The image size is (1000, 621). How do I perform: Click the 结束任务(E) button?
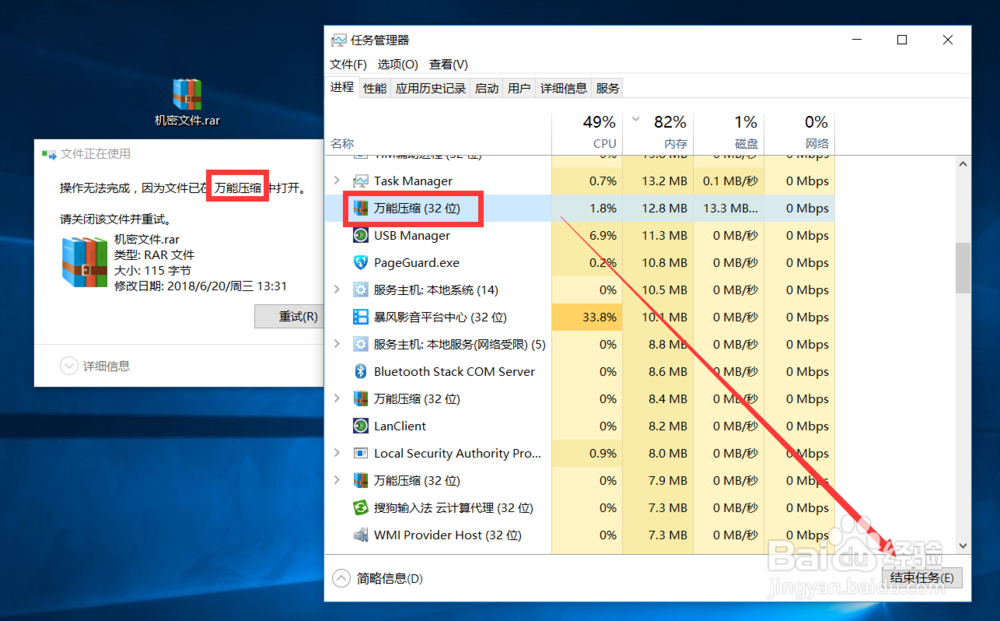point(922,578)
